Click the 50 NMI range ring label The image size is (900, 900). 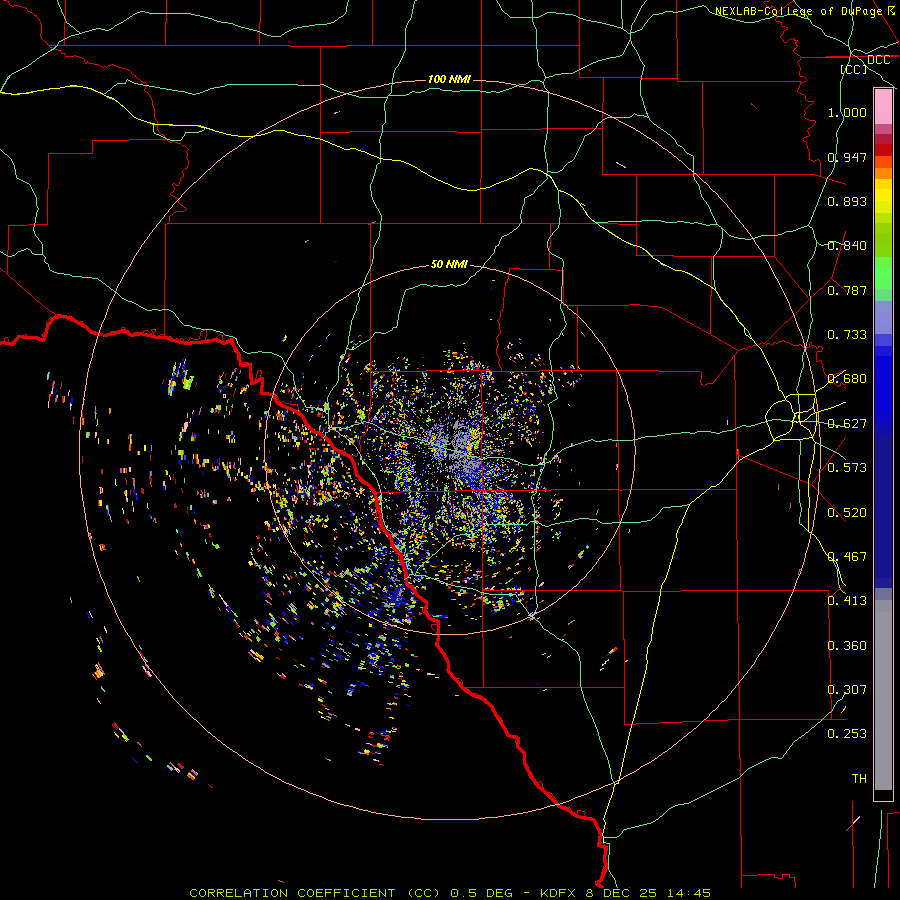[449, 264]
